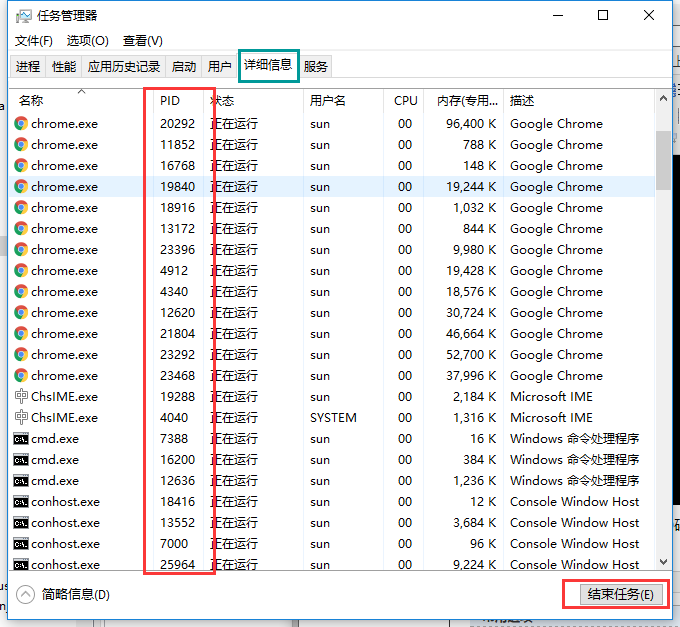Click Windows 命令处理程序 description for PID 7388
Screen dimensions: 680x627
point(575,439)
